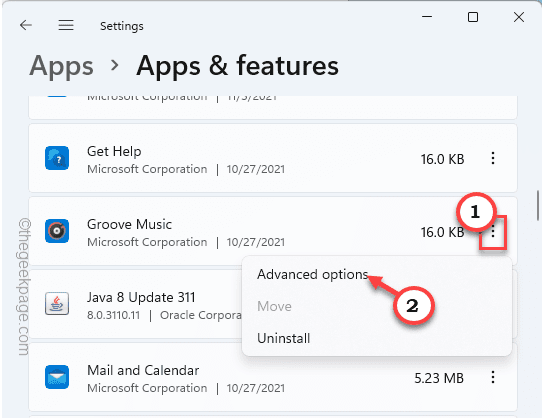Click the 16.0 KB size for Get Help

click(x=442, y=159)
